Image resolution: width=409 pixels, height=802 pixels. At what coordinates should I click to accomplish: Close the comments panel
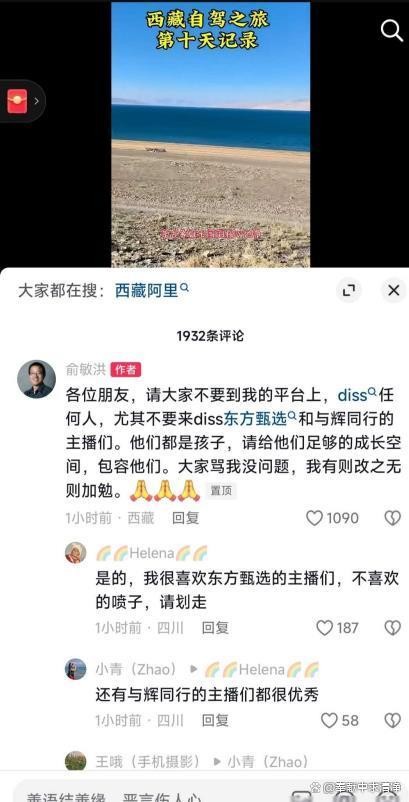click(x=394, y=291)
